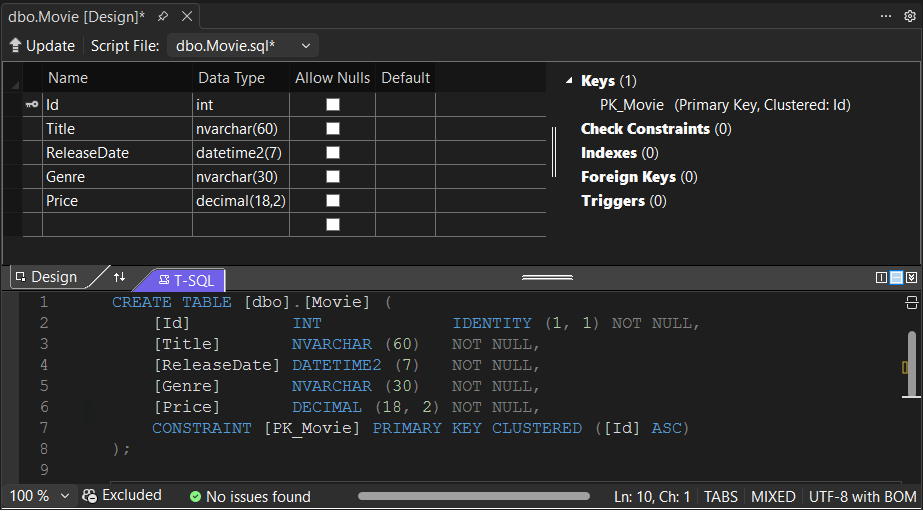923x510 pixels.
Task: Click the Excluded status icon
Action: [89, 496]
